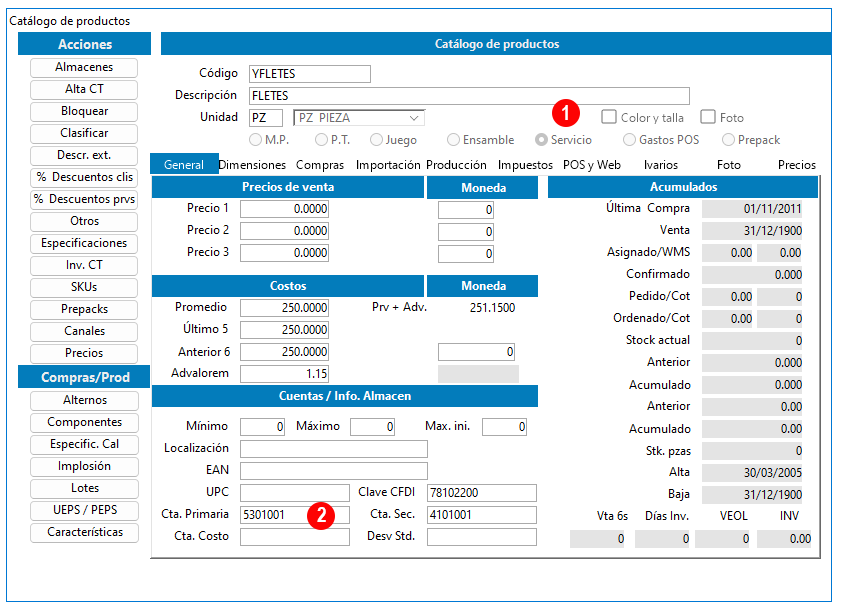Focus the EAN field
Image resolution: width=843 pixels, height=611 pixels.
334,471
